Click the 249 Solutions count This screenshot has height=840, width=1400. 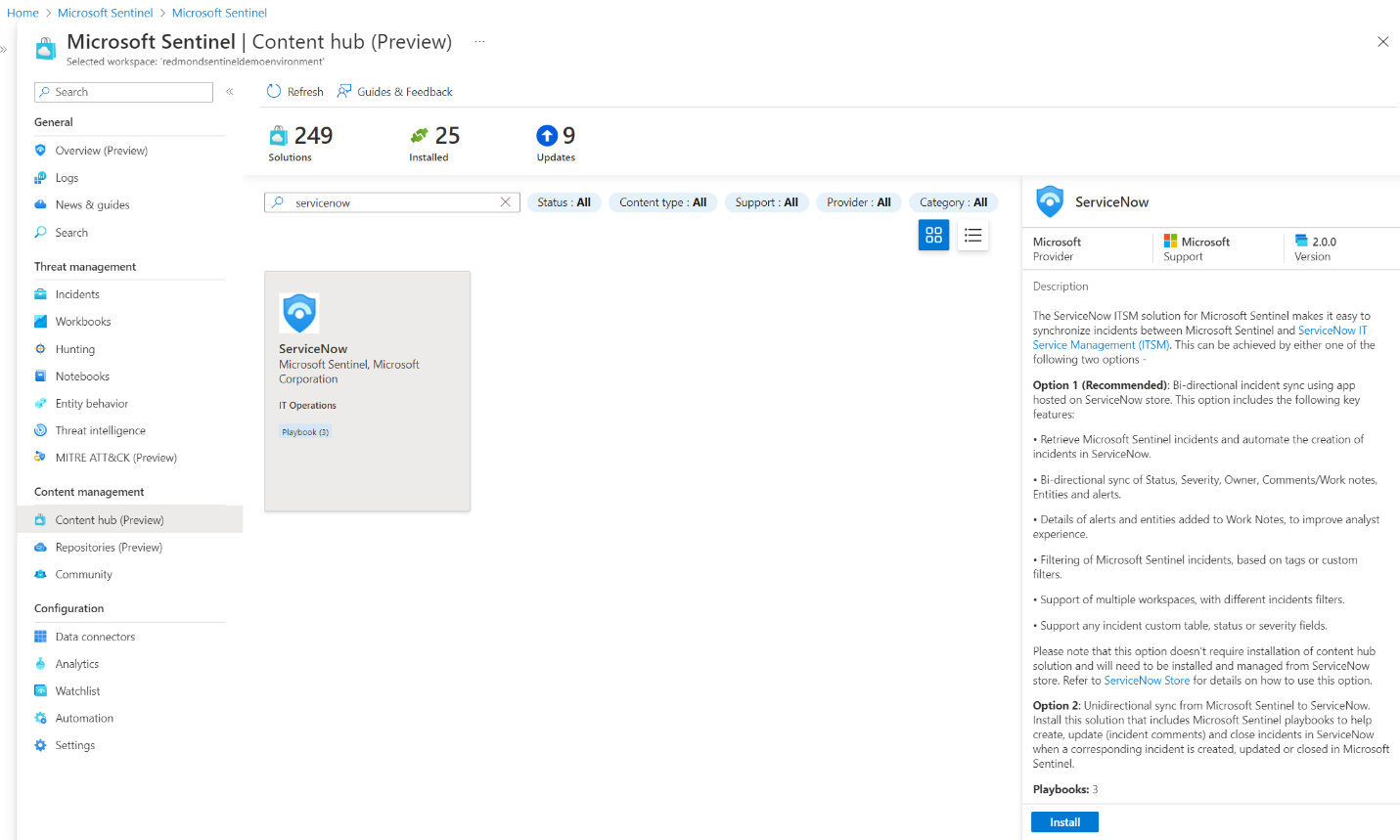click(301, 142)
